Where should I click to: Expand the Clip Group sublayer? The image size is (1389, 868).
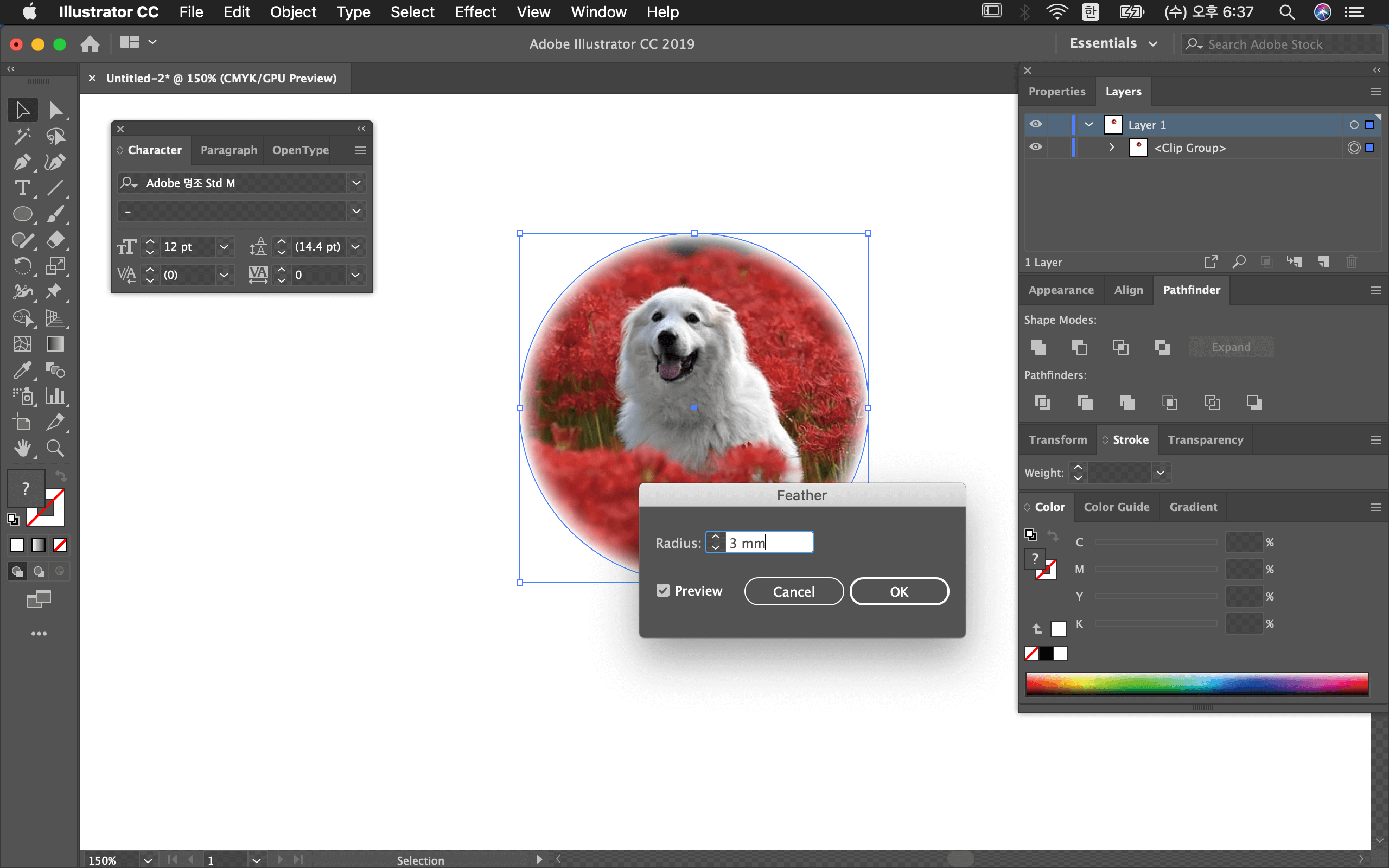point(1112,148)
